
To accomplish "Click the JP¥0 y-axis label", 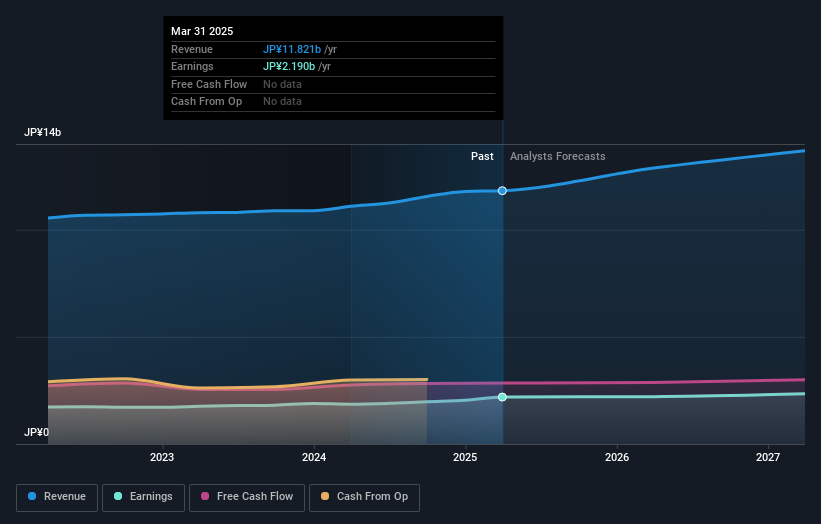I will 36,432.
